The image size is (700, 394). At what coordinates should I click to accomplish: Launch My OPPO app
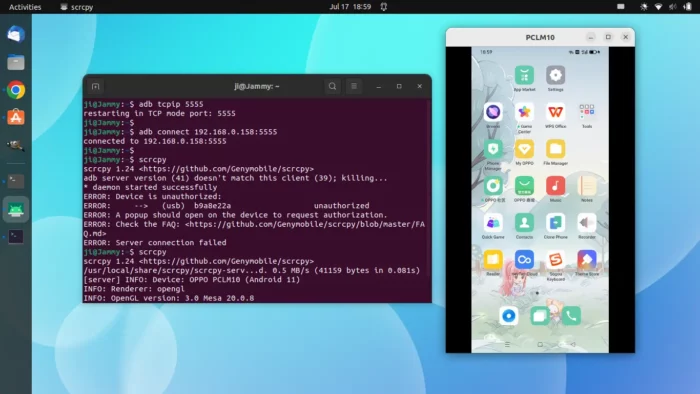point(524,149)
